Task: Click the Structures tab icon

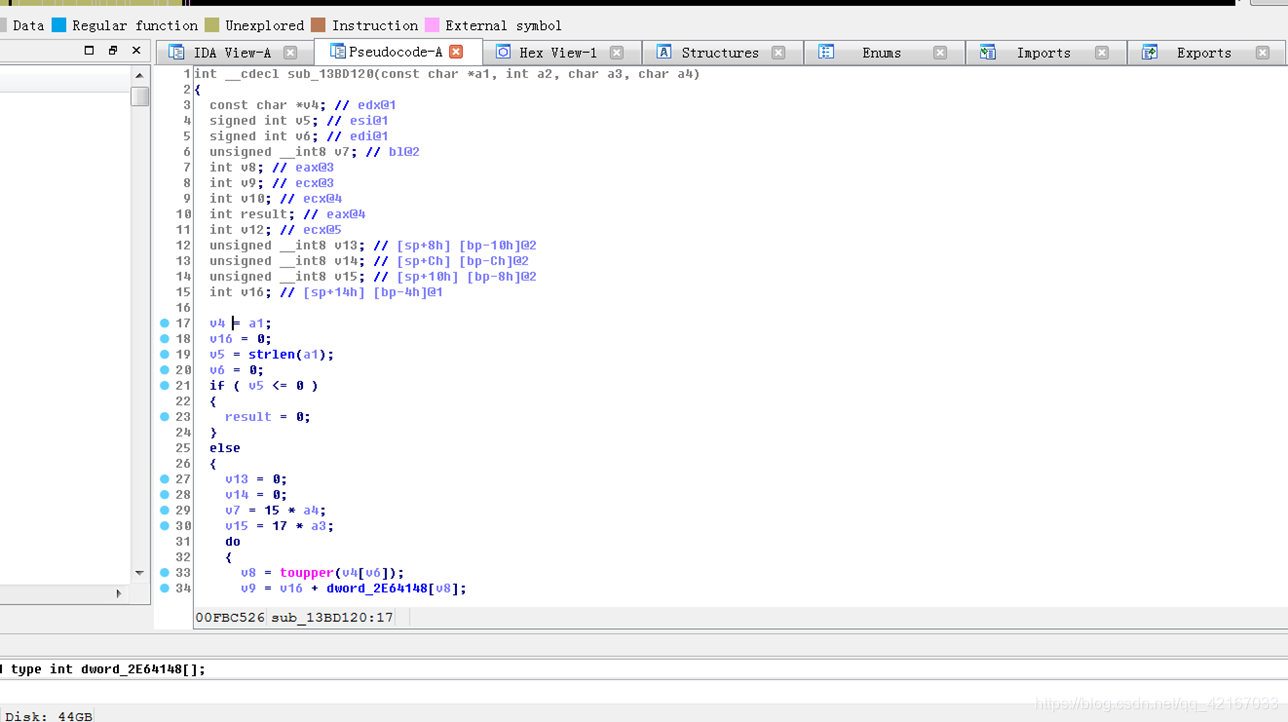Action: (663, 52)
